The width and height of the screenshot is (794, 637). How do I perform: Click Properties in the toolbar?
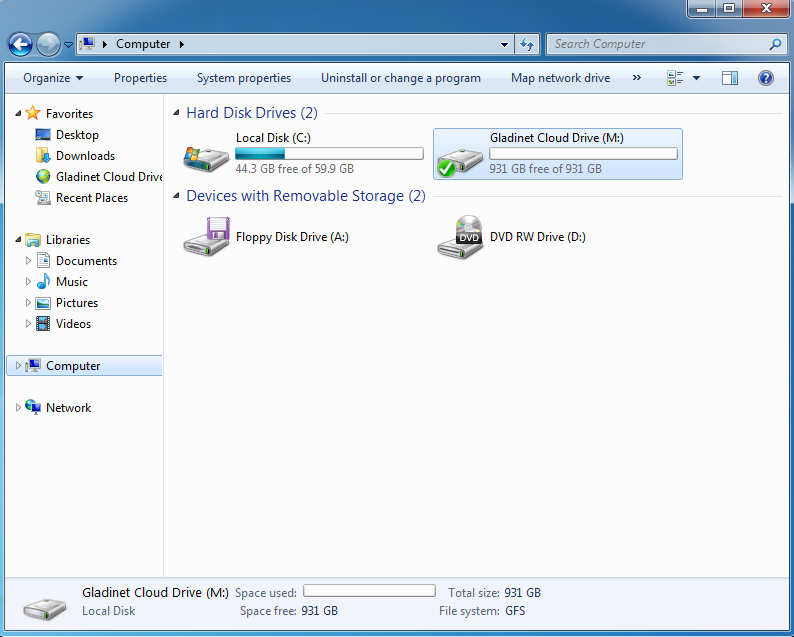click(140, 78)
